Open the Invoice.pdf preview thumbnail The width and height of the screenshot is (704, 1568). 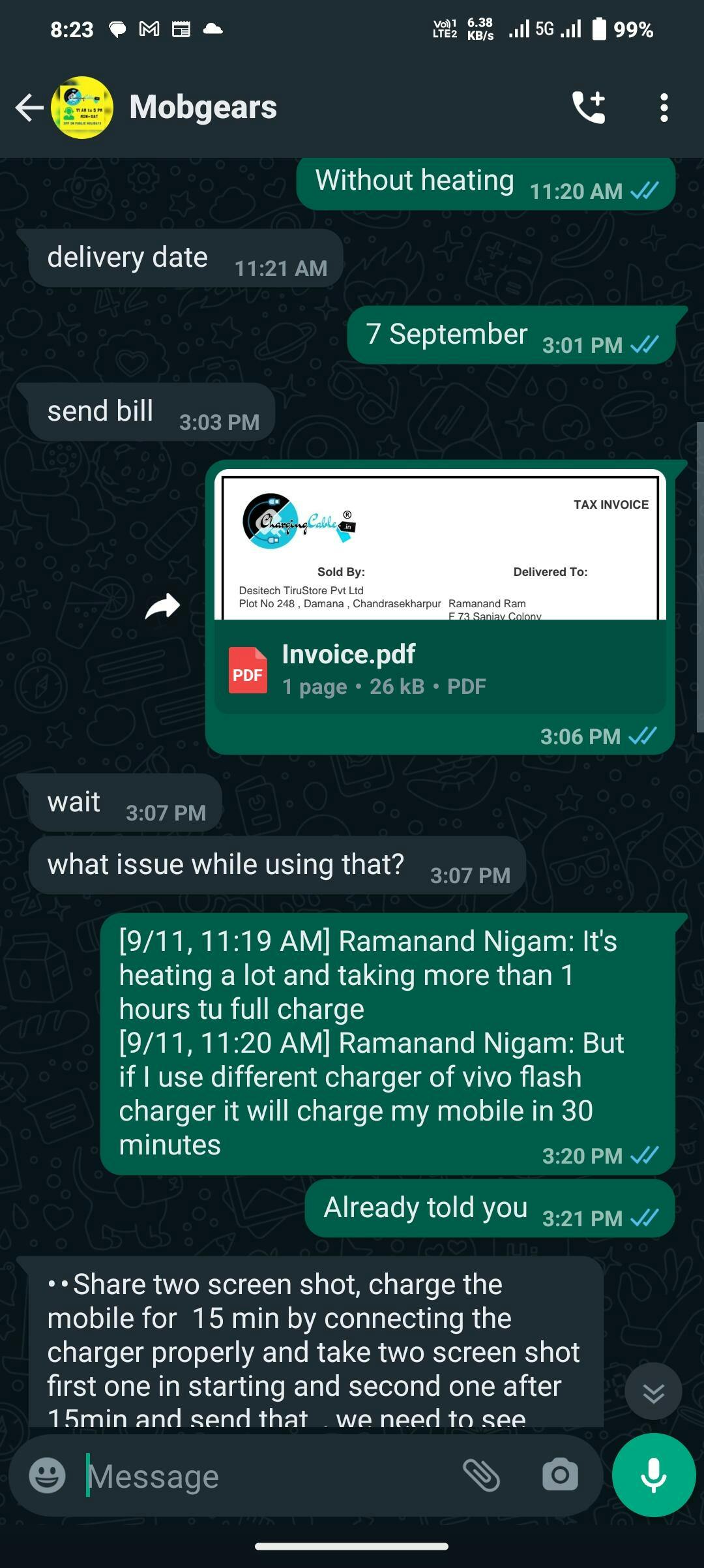[440, 545]
